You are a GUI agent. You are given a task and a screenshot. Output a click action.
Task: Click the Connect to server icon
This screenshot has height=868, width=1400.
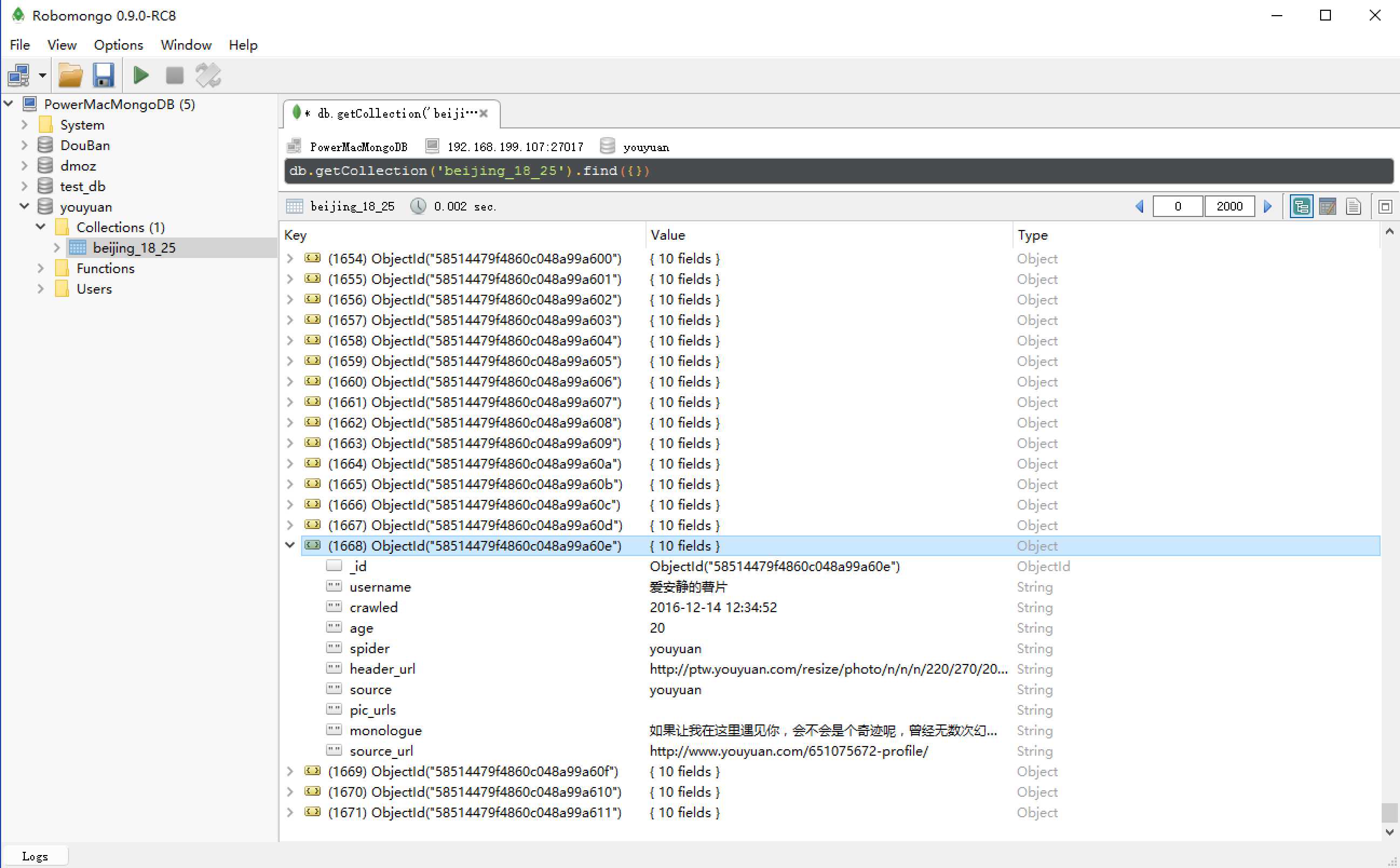click(x=18, y=75)
